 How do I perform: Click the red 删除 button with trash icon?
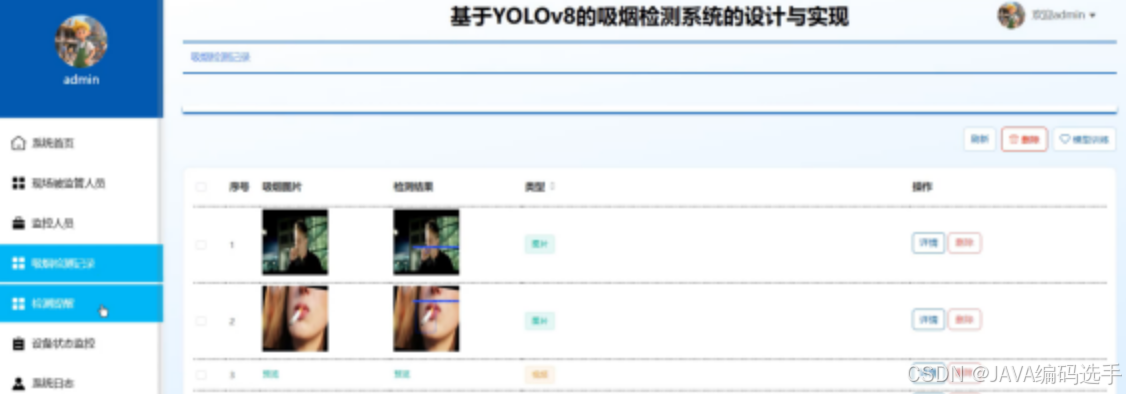pos(1024,139)
